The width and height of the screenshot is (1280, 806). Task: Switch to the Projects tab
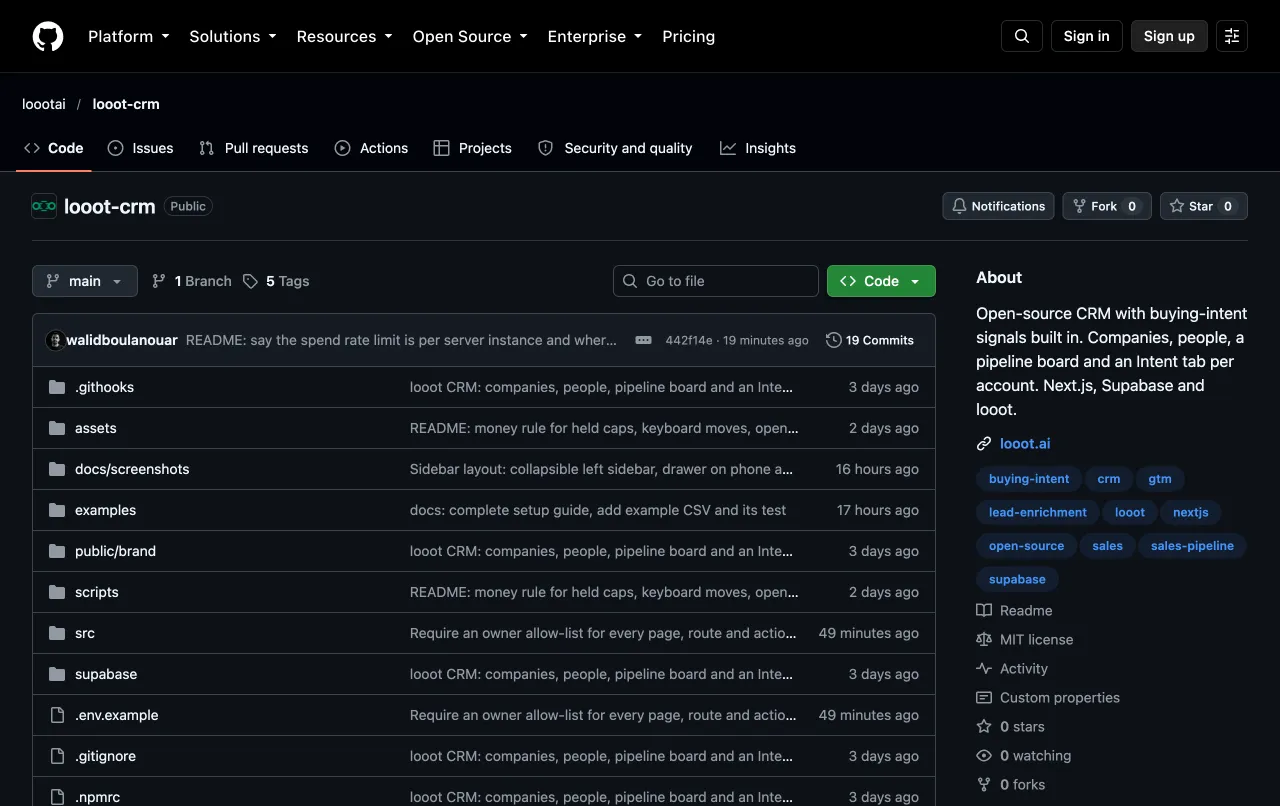tap(472, 148)
